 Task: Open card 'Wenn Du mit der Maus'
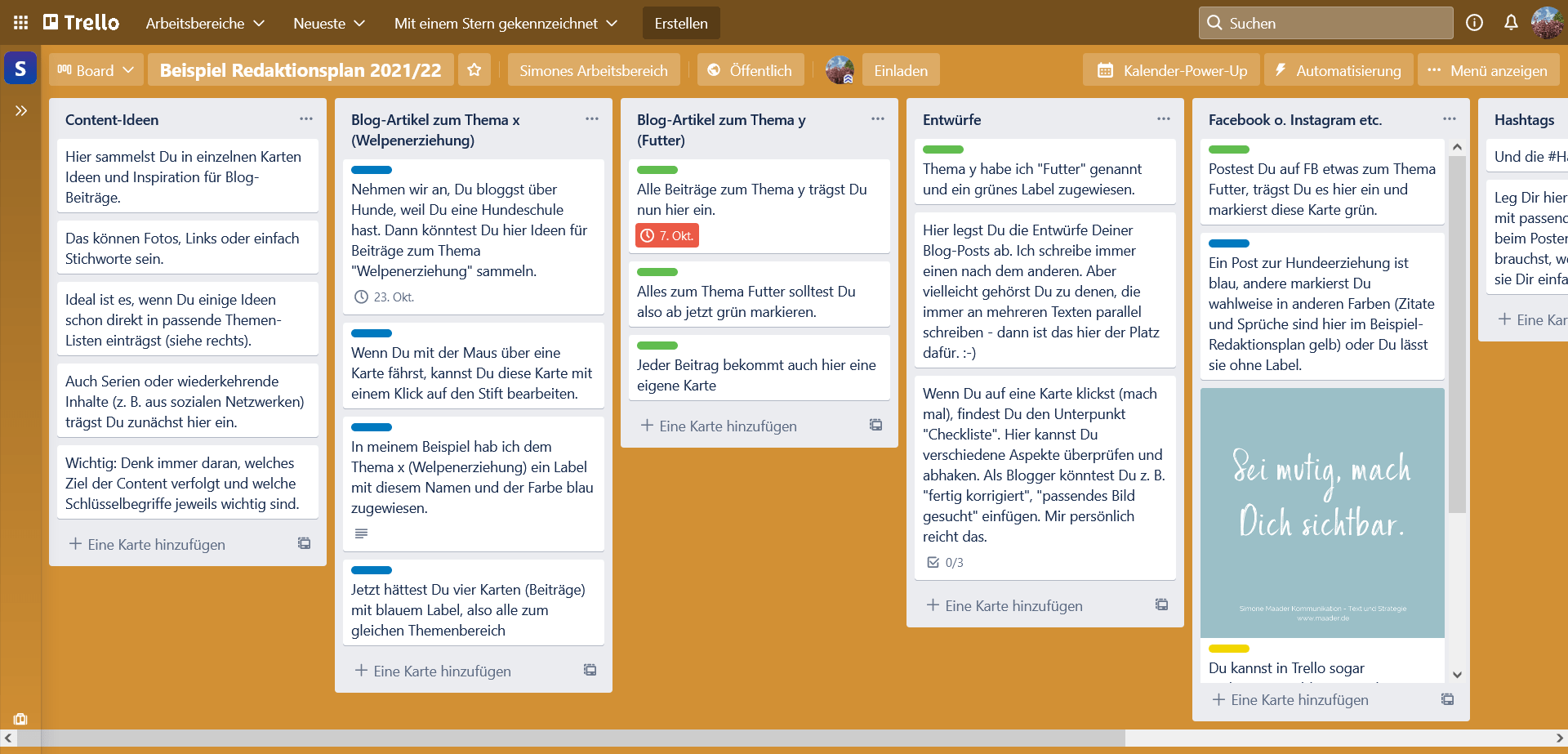tap(474, 365)
